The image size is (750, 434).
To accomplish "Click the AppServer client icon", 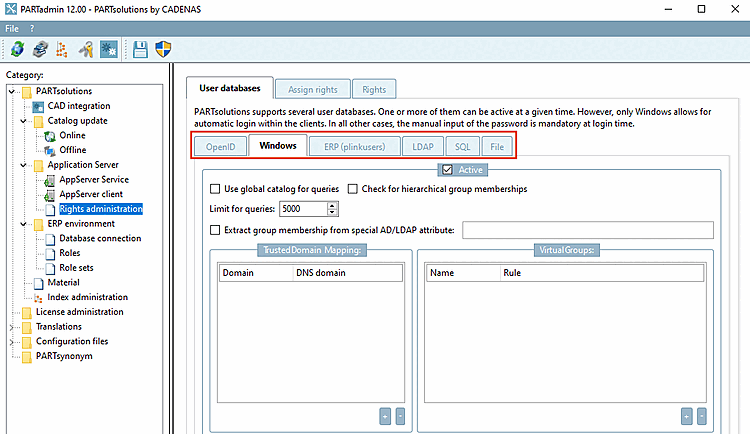I will point(50,195).
